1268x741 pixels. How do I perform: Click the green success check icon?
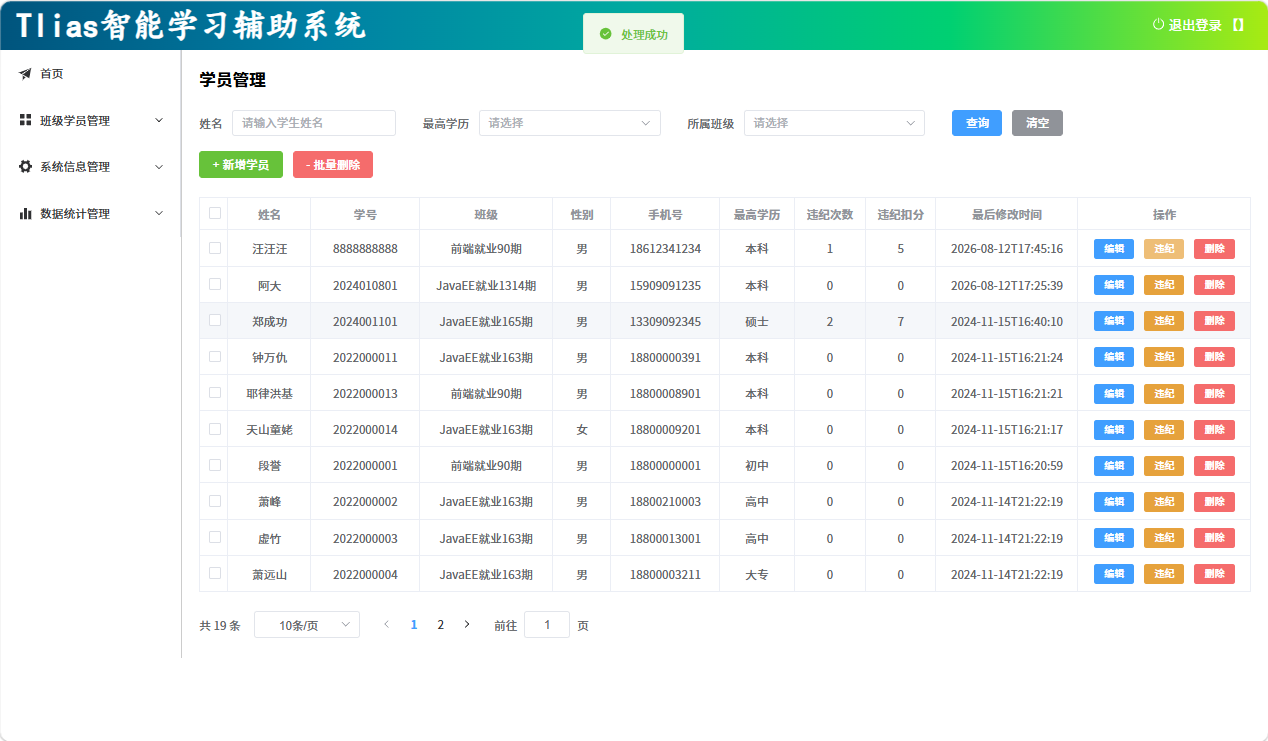(x=605, y=34)
